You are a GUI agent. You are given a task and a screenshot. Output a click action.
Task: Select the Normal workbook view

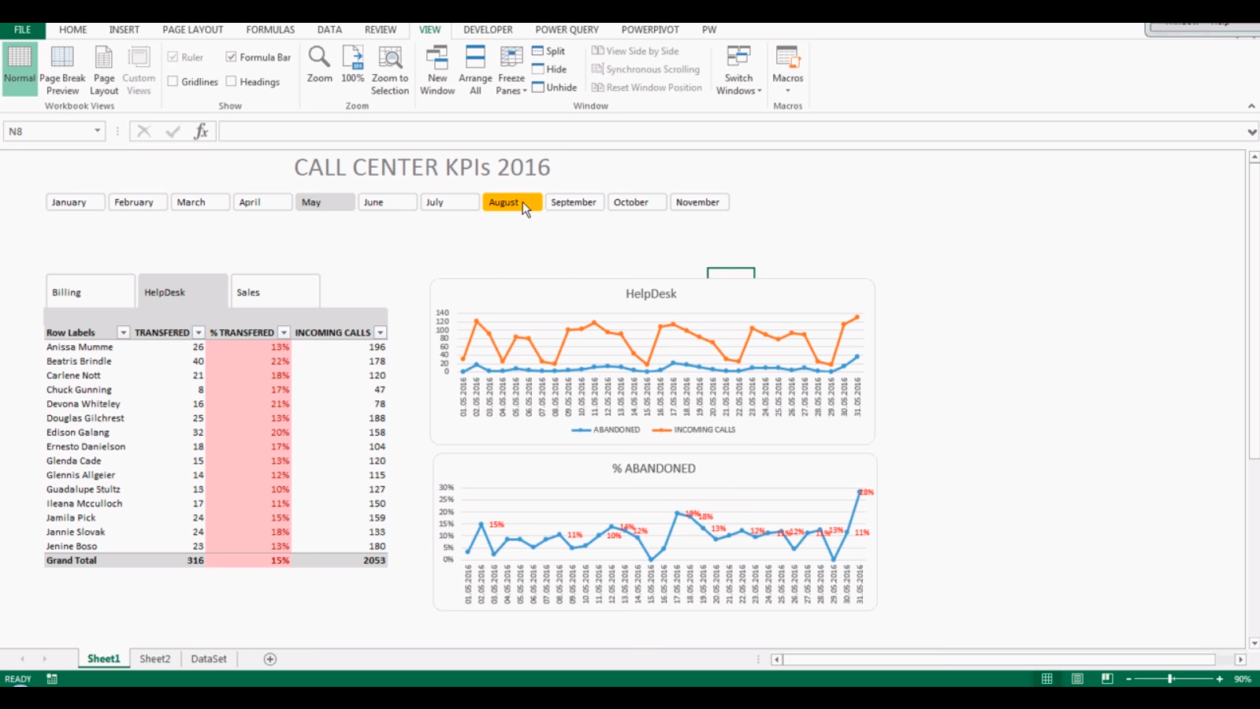click(19, 69)
